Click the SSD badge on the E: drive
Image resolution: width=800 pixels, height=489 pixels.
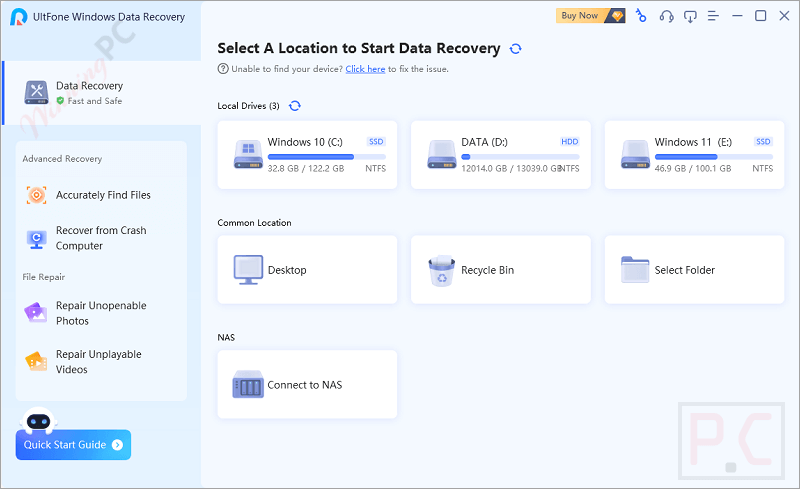[x=763, y=141]
